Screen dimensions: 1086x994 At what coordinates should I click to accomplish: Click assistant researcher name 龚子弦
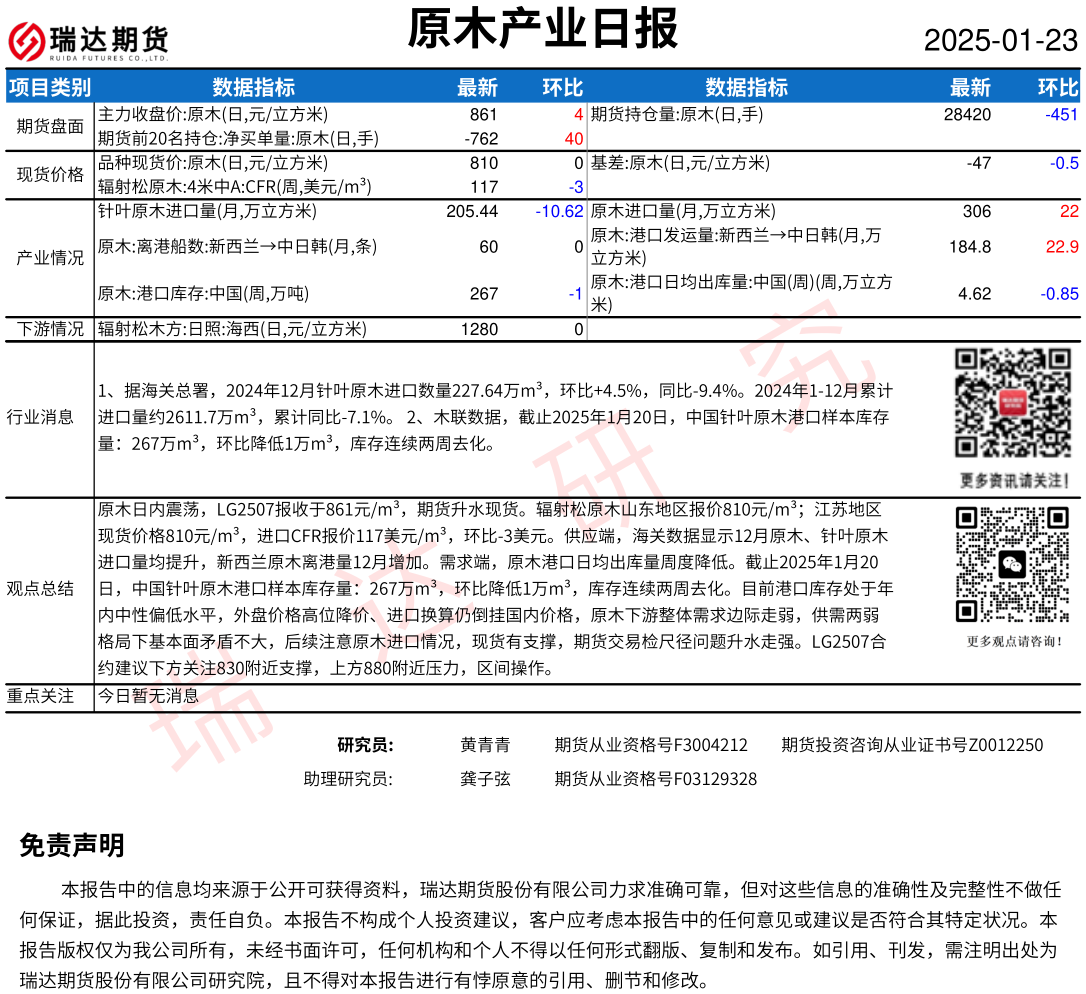tap(485, 779)
